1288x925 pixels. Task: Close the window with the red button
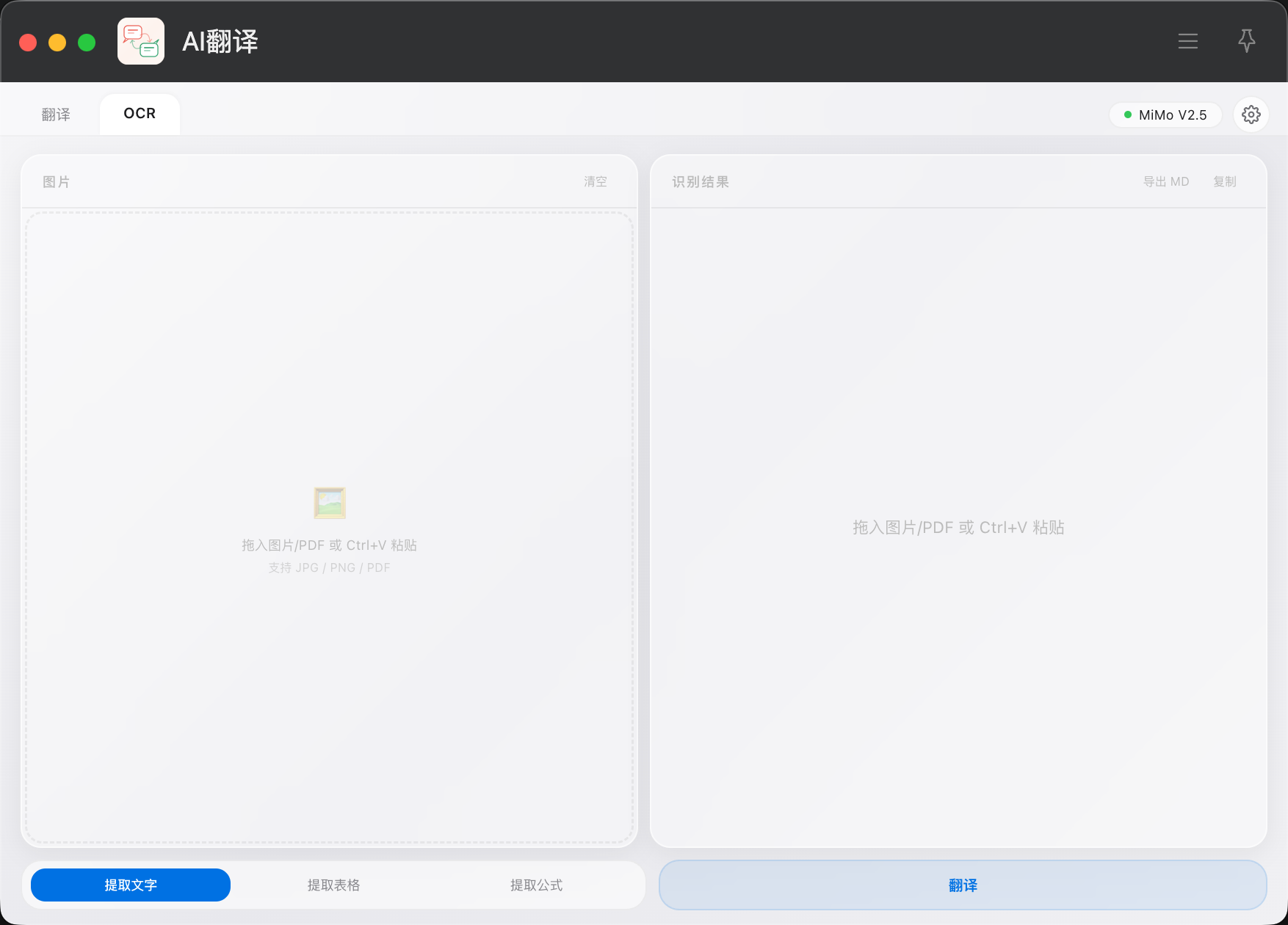[x=28, y=43]
